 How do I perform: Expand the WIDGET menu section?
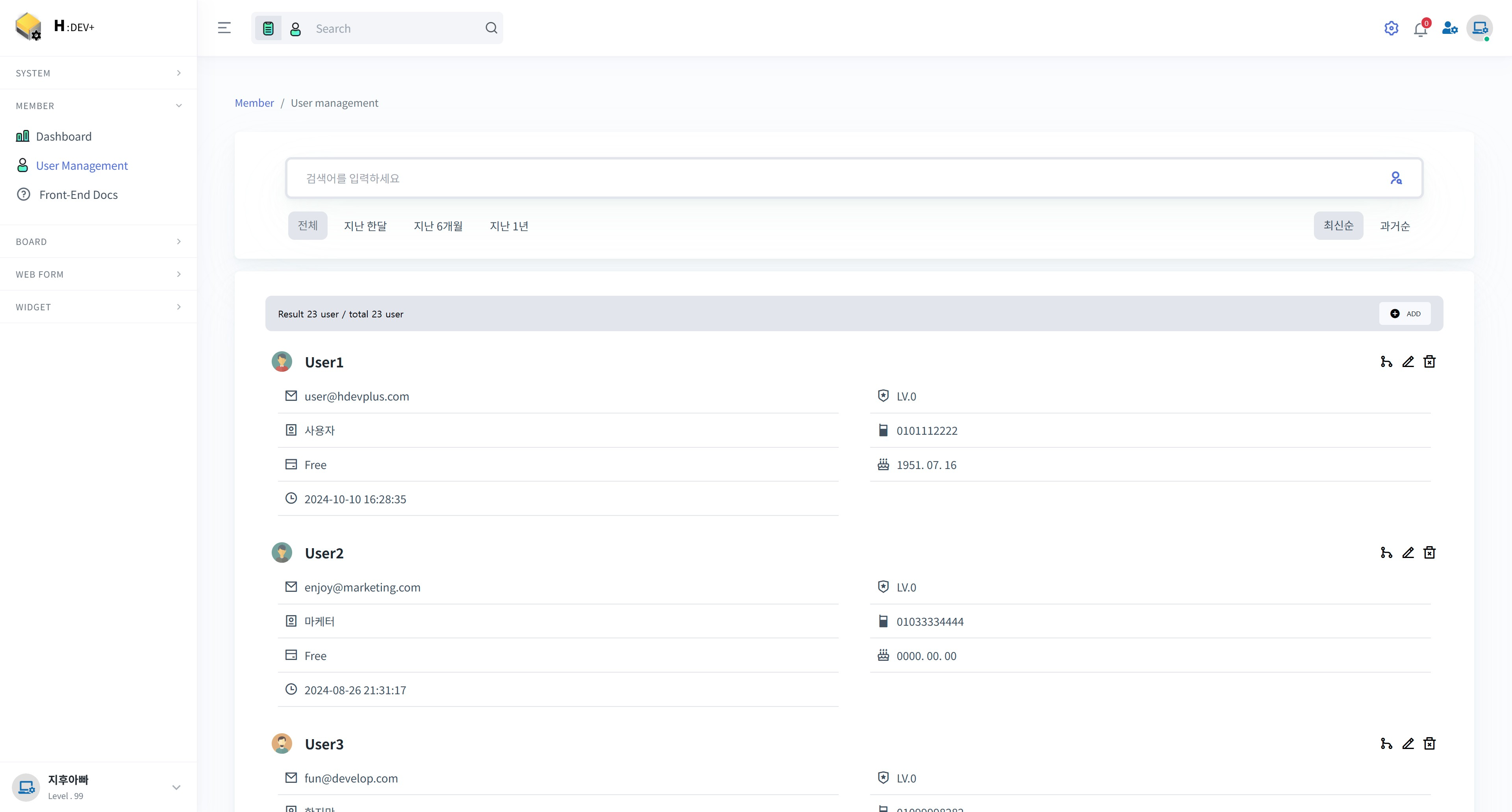pyautogui.click(x=98, y=307)
